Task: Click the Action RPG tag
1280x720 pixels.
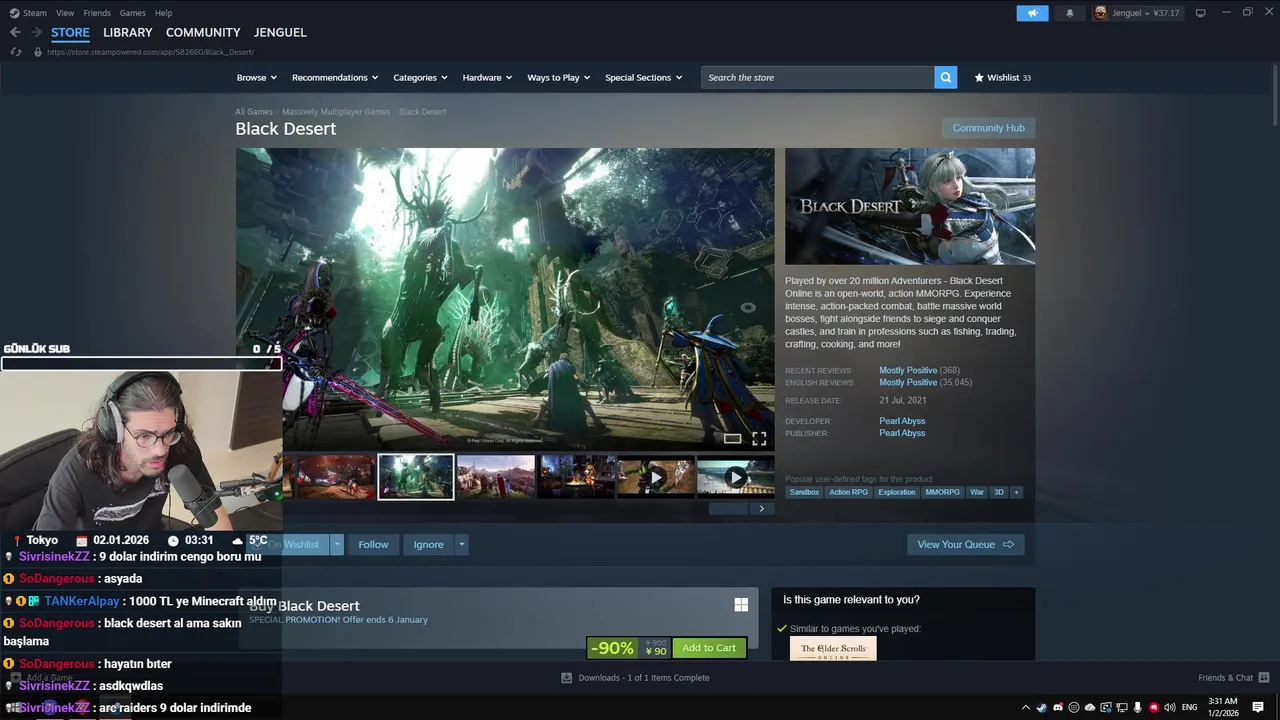Action: [x=848, y=492]
